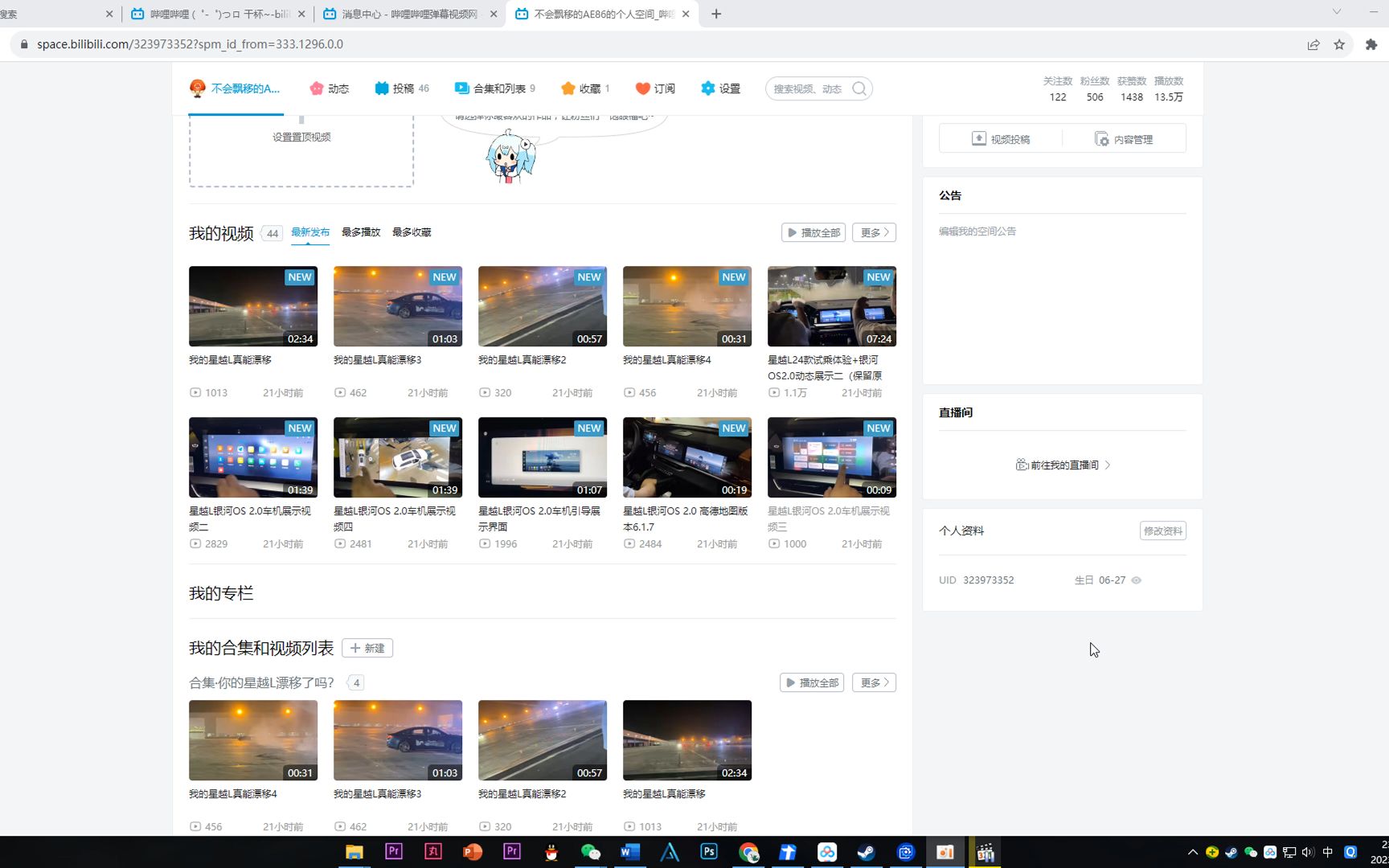
Task: Open PowerPoint from taskbar
Action: (473, 852)
